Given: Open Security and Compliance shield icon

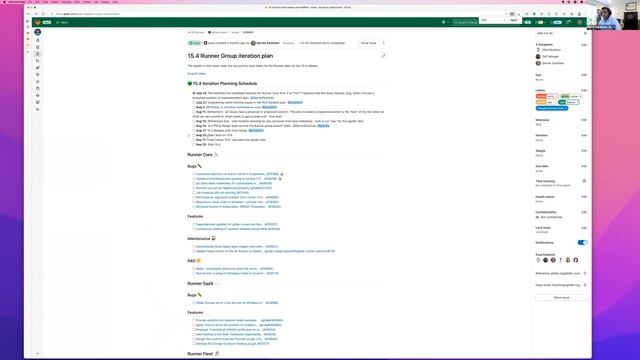Looking at the screenshot, I should pos(38,75).
